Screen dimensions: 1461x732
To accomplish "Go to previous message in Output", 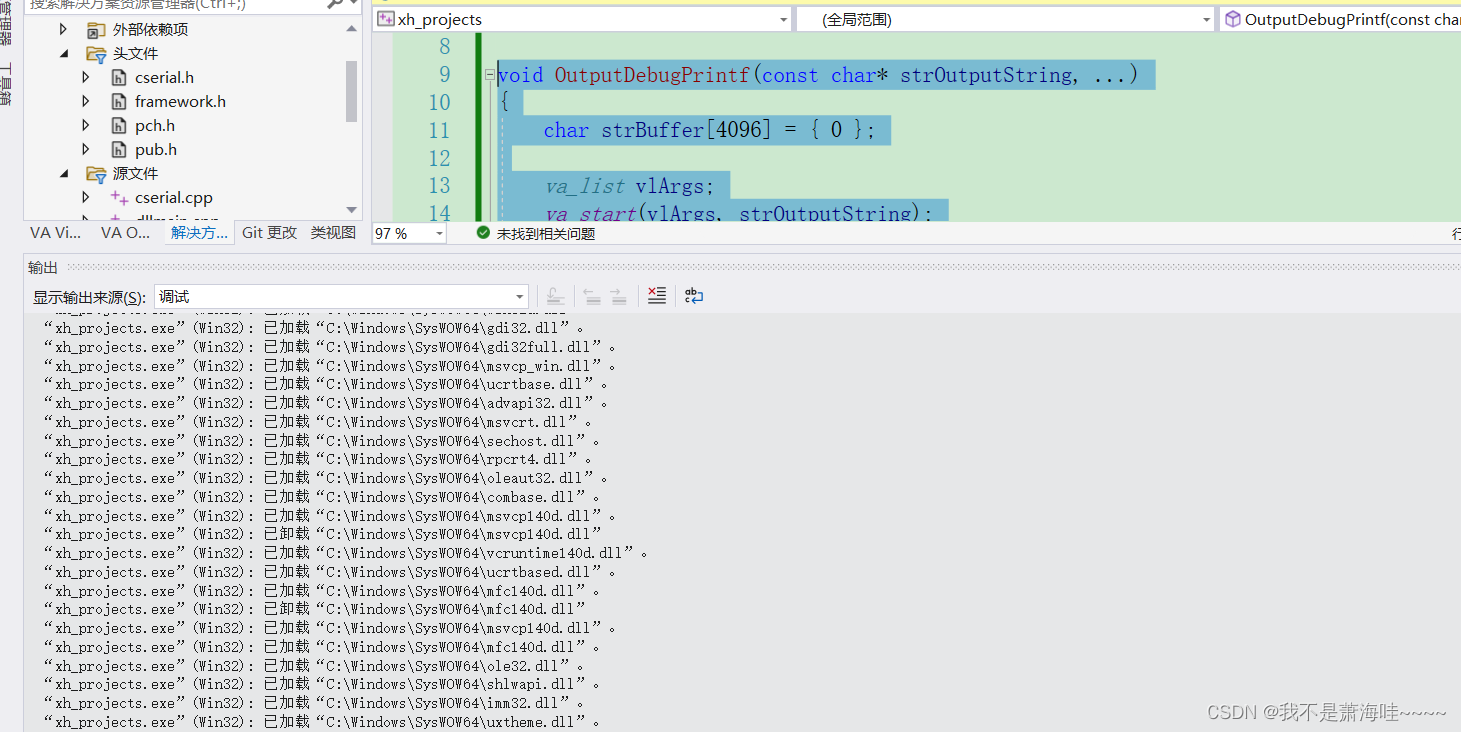I will 592,295.
